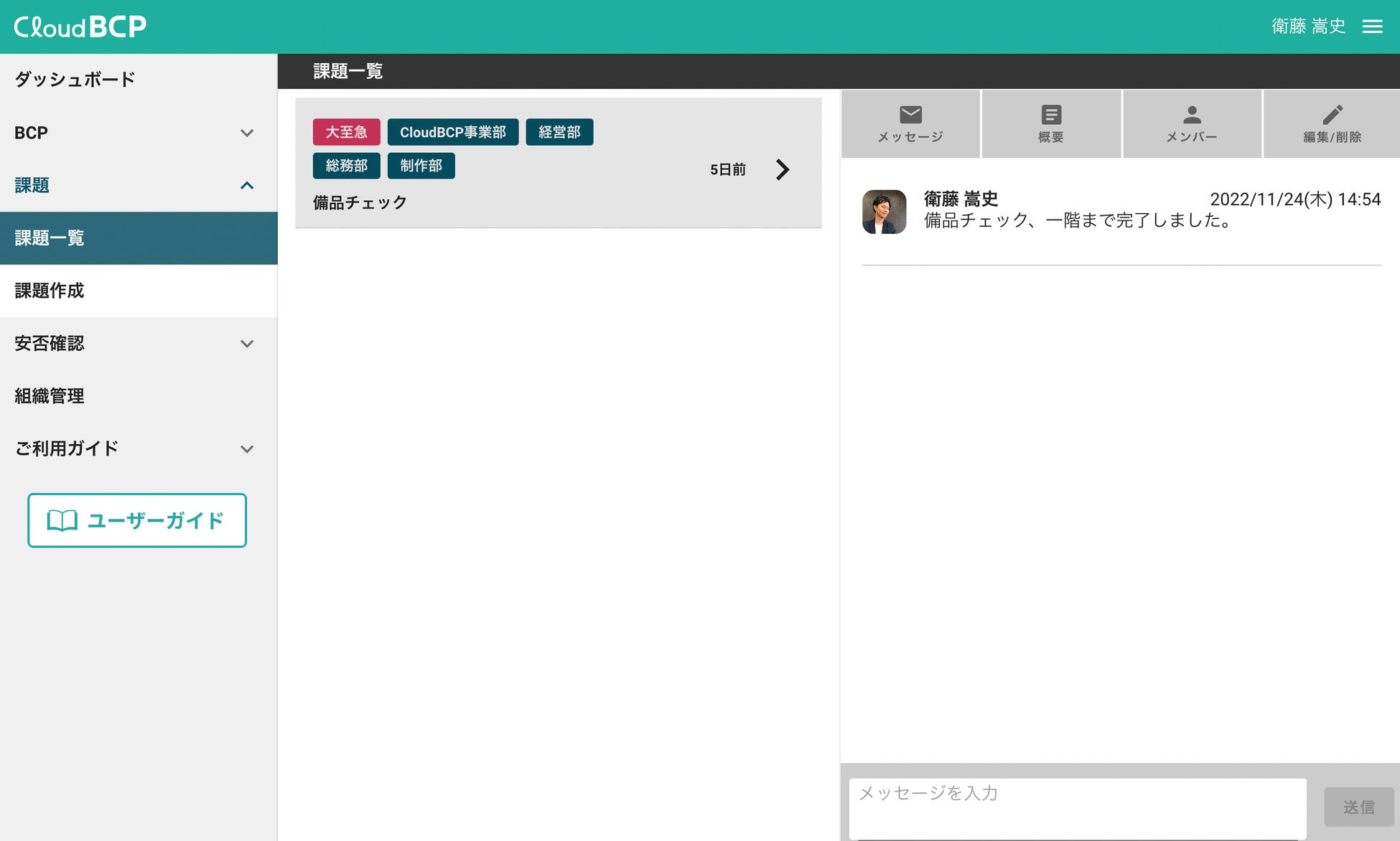Expand the ご利用ガイド sidebar section
This screenshot has height=841, width=1400.
(247, 449)
